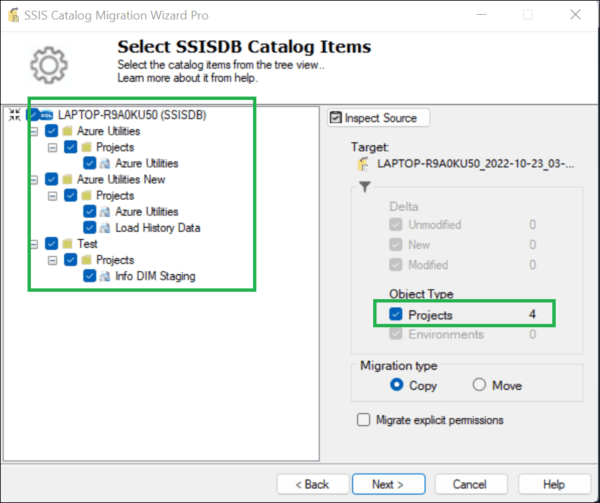This screenshot has height=503, width=600.
Task: Click the gear icon in the wizard header
Action: (x=47, y=64)
